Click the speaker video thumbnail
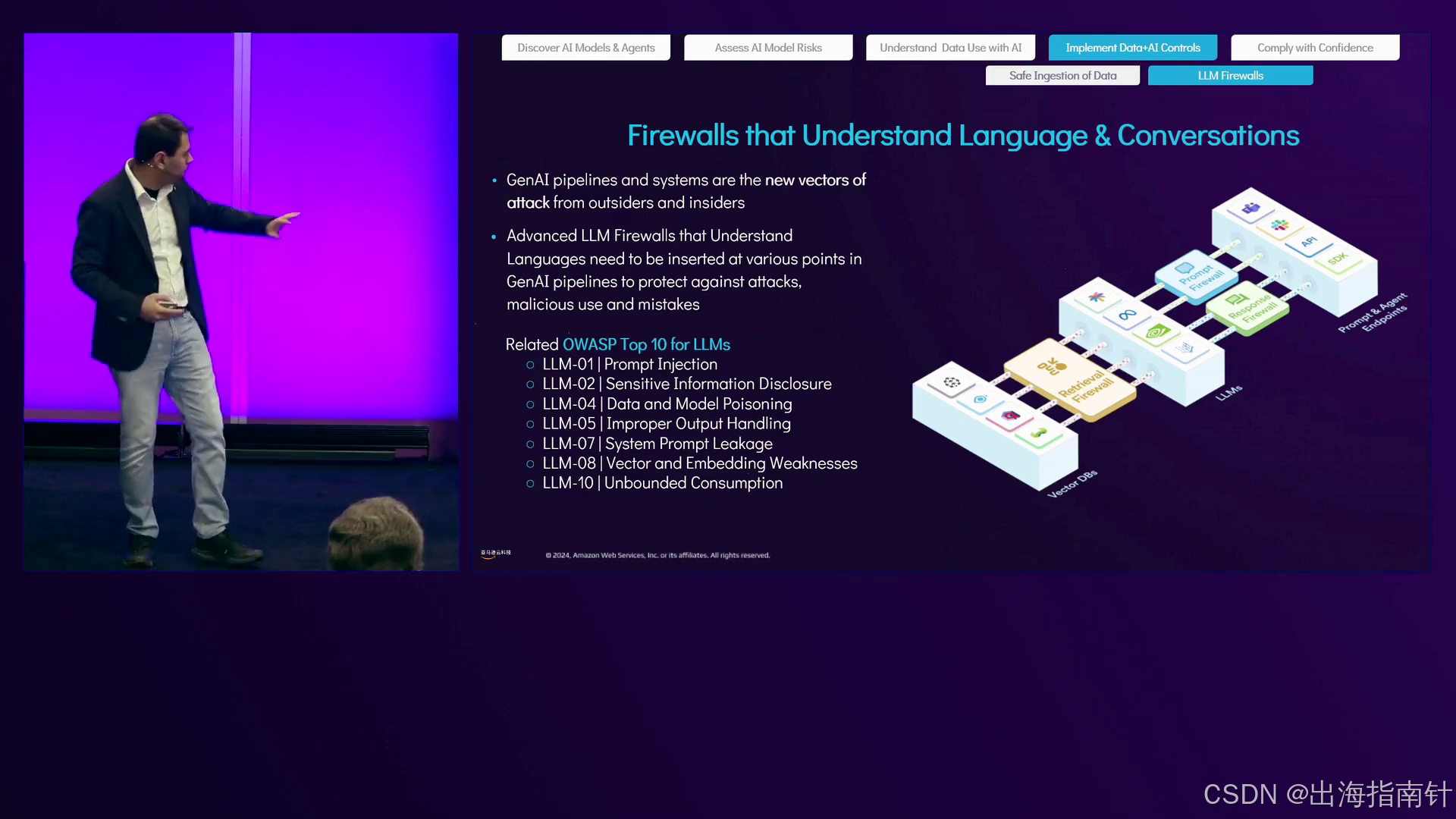The height and width of the screenshot is (819, 1456). click(241, 302)
